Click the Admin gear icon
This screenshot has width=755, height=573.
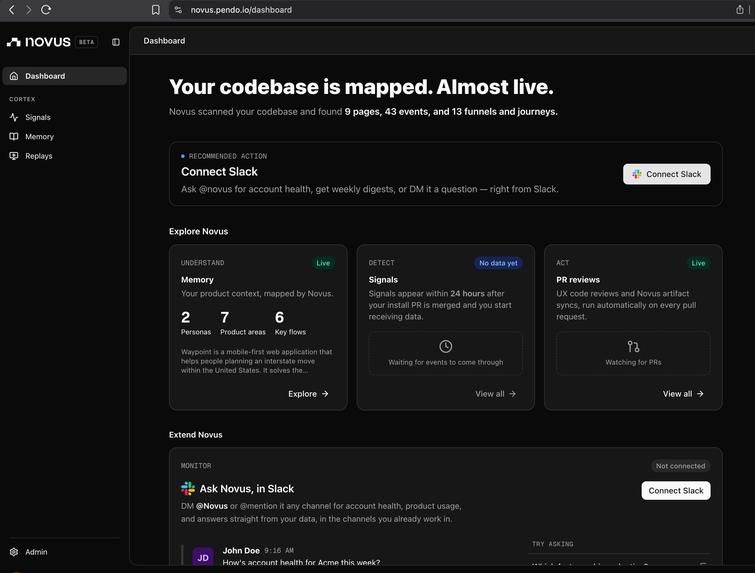(x=14, y=552)
